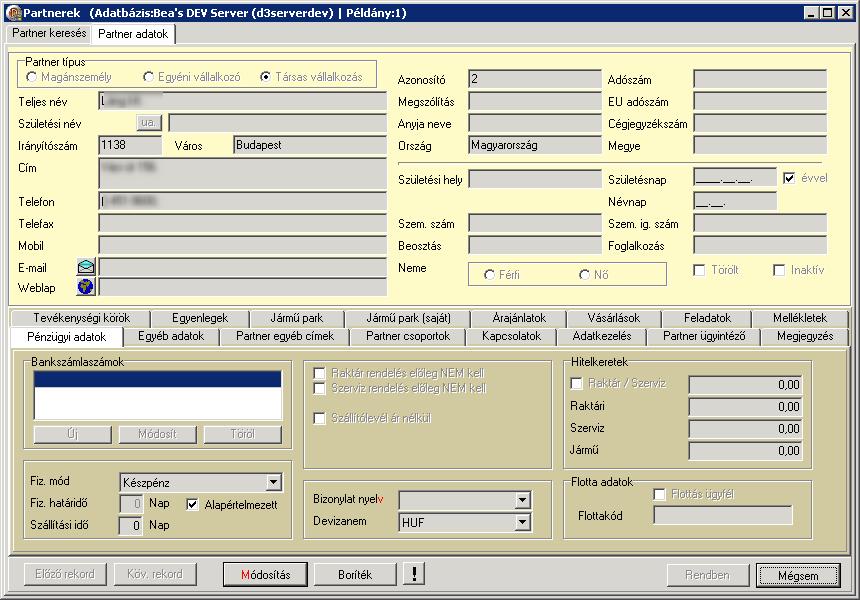Open the webpage globe icon
The width and height of the screenshot is (860, 600).
(x=86, y=287)
